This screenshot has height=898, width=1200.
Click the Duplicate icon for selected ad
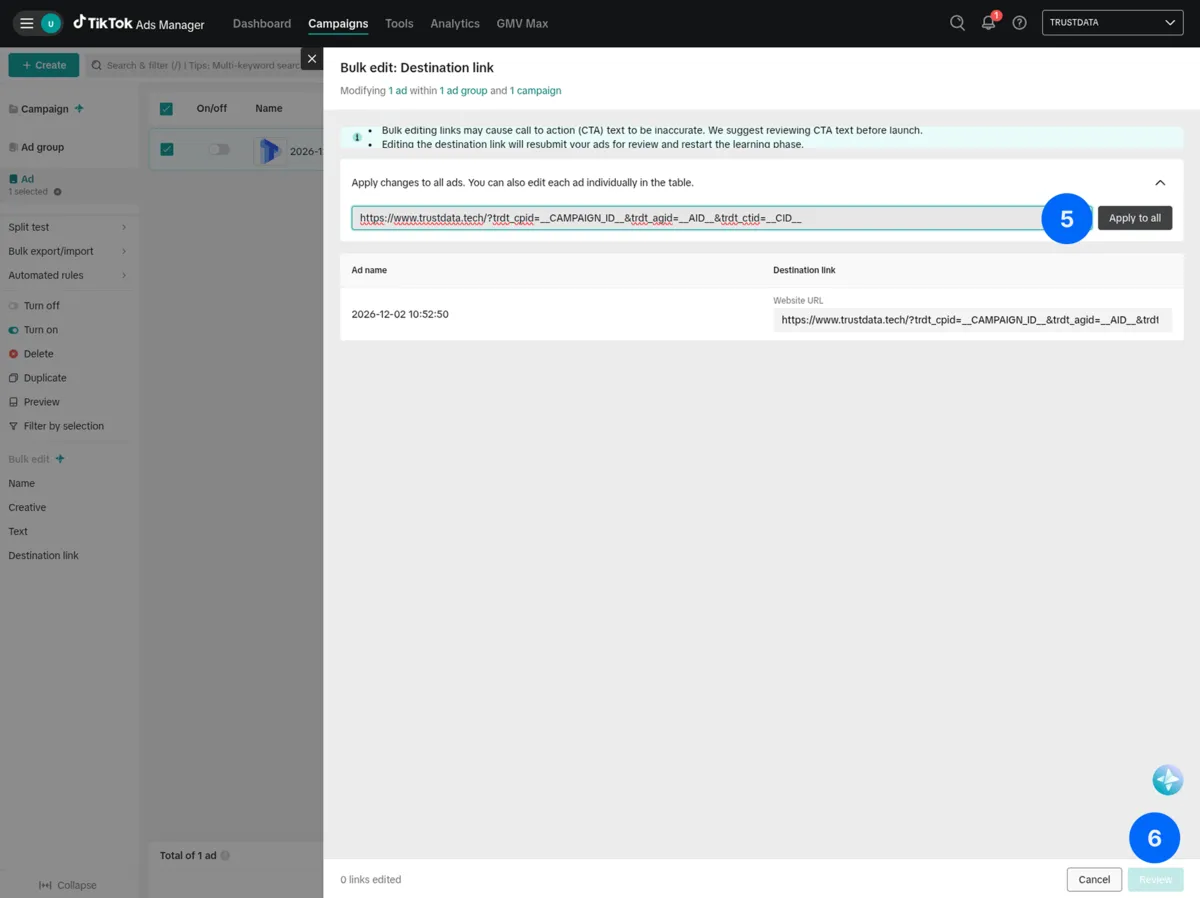pyautogui.click(x=16, y=377)
